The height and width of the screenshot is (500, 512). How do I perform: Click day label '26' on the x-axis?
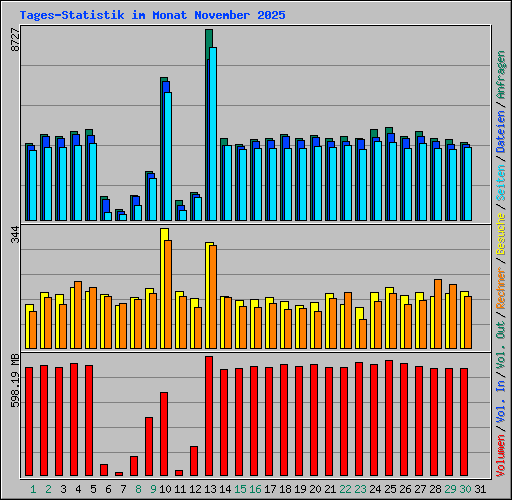point(405,489)
